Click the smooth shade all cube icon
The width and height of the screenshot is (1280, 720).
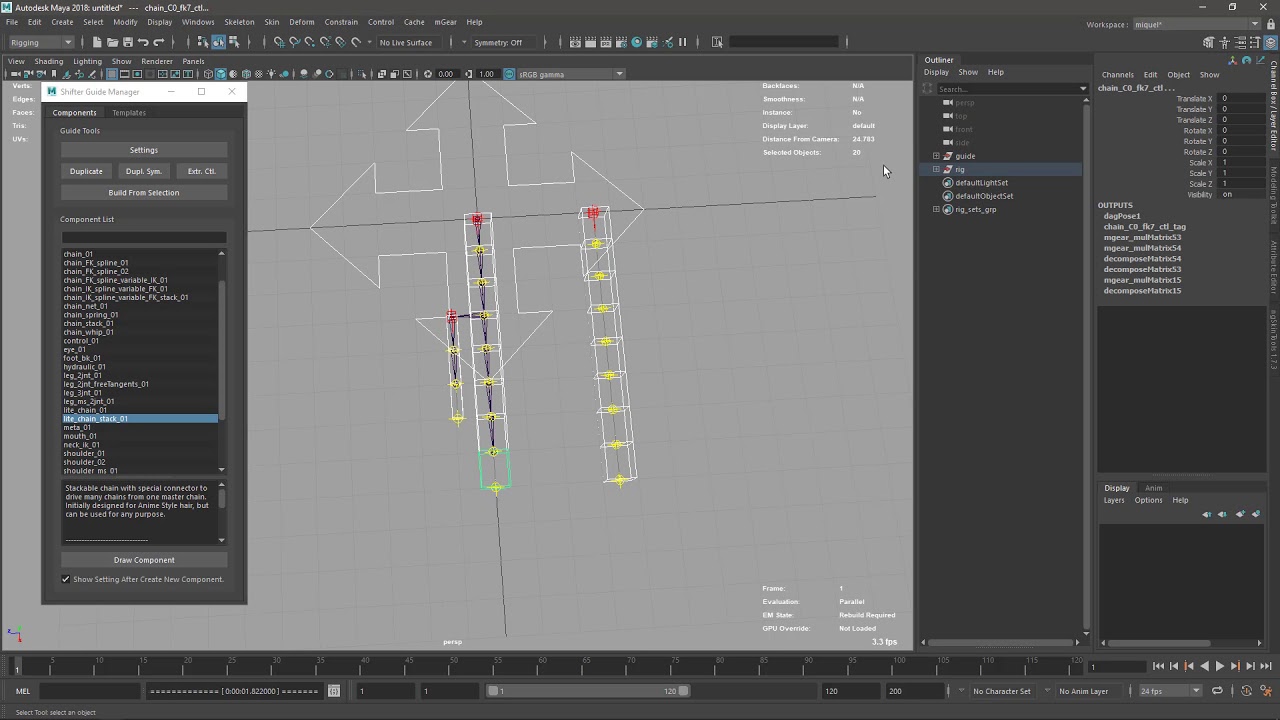[221, 74]
